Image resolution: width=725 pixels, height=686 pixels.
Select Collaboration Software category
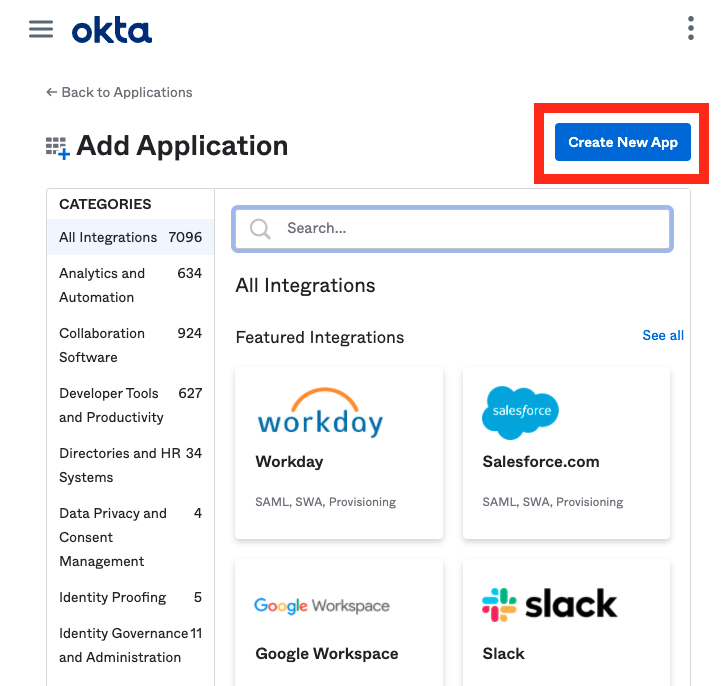point(130,345)
